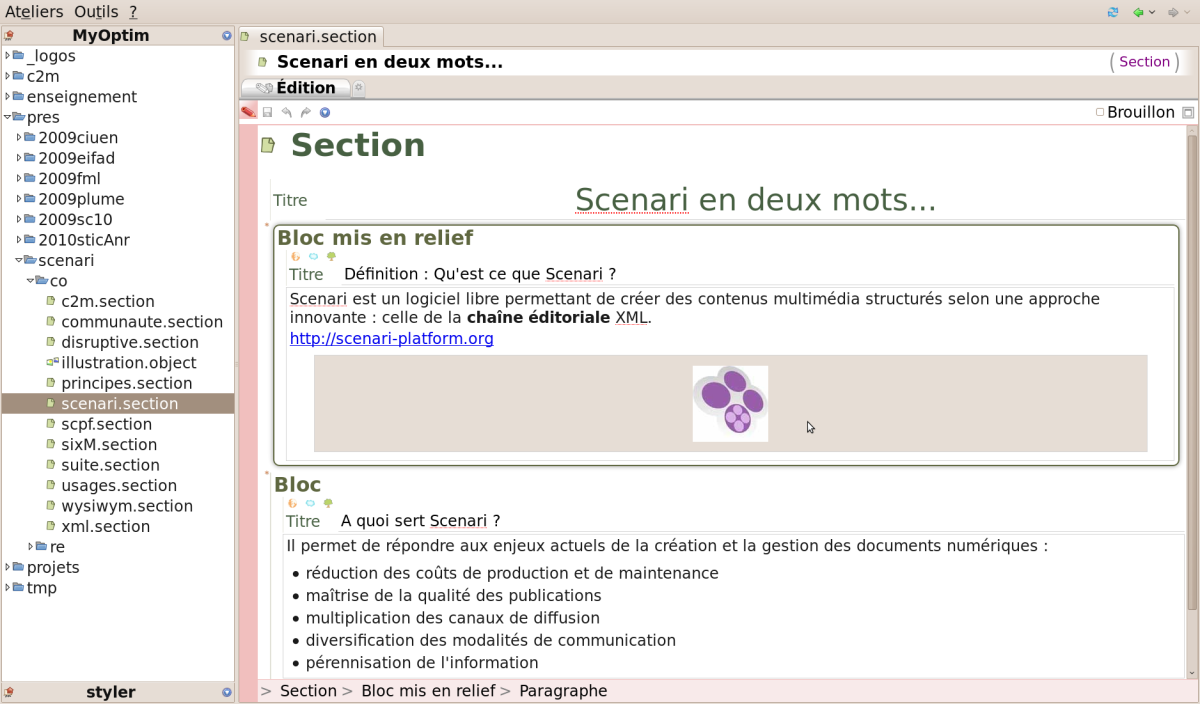Click the green tree icon under the Bloc heading
Image resolution: width=1200 pixels, height=704 pixels.
point(328,503)
